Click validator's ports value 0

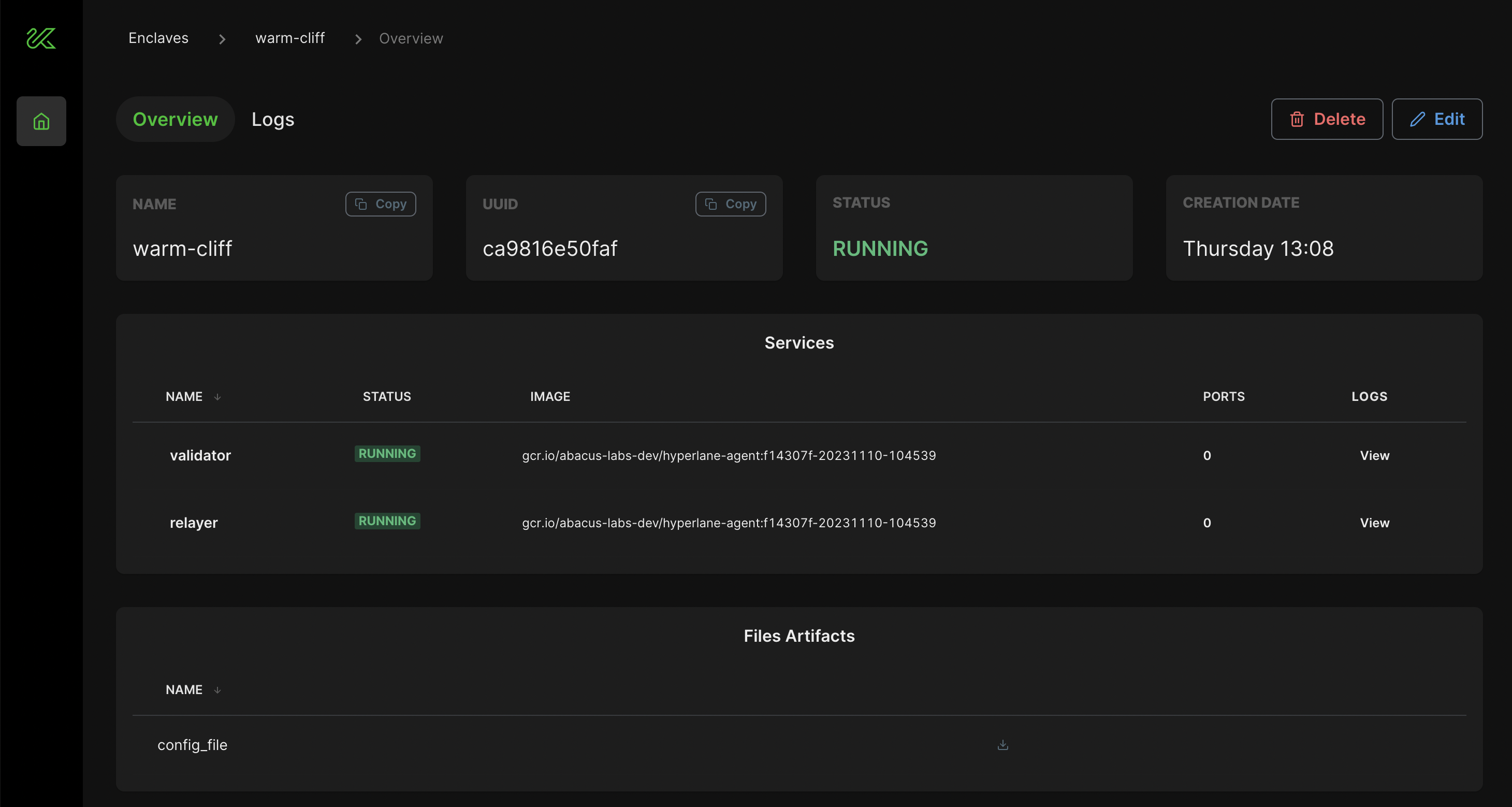coord(1207,455)
